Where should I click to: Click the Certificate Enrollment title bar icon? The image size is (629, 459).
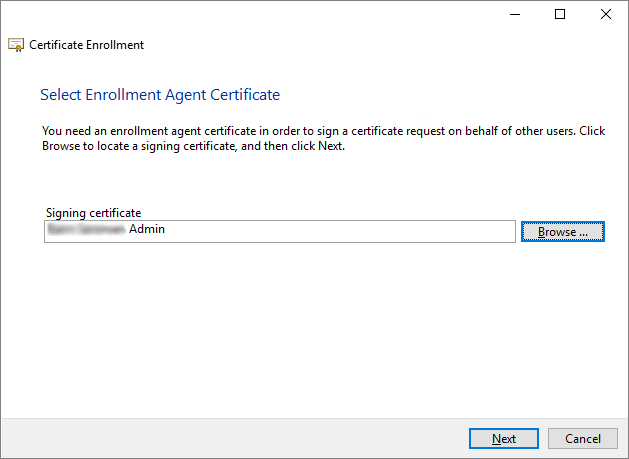point(16,45)
